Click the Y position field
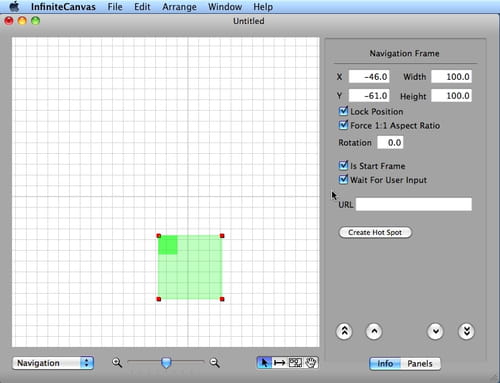This screenshot has width=500, height=383. coord(369,96)
